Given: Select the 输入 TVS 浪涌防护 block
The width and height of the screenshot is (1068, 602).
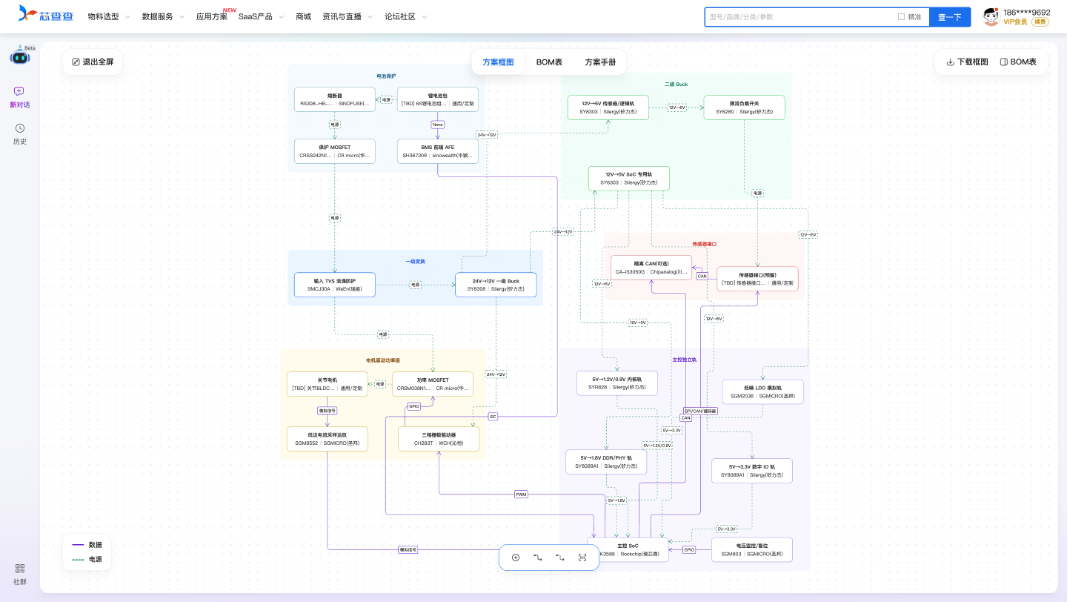Looking at the screenshot, I should tap(334, 285).
